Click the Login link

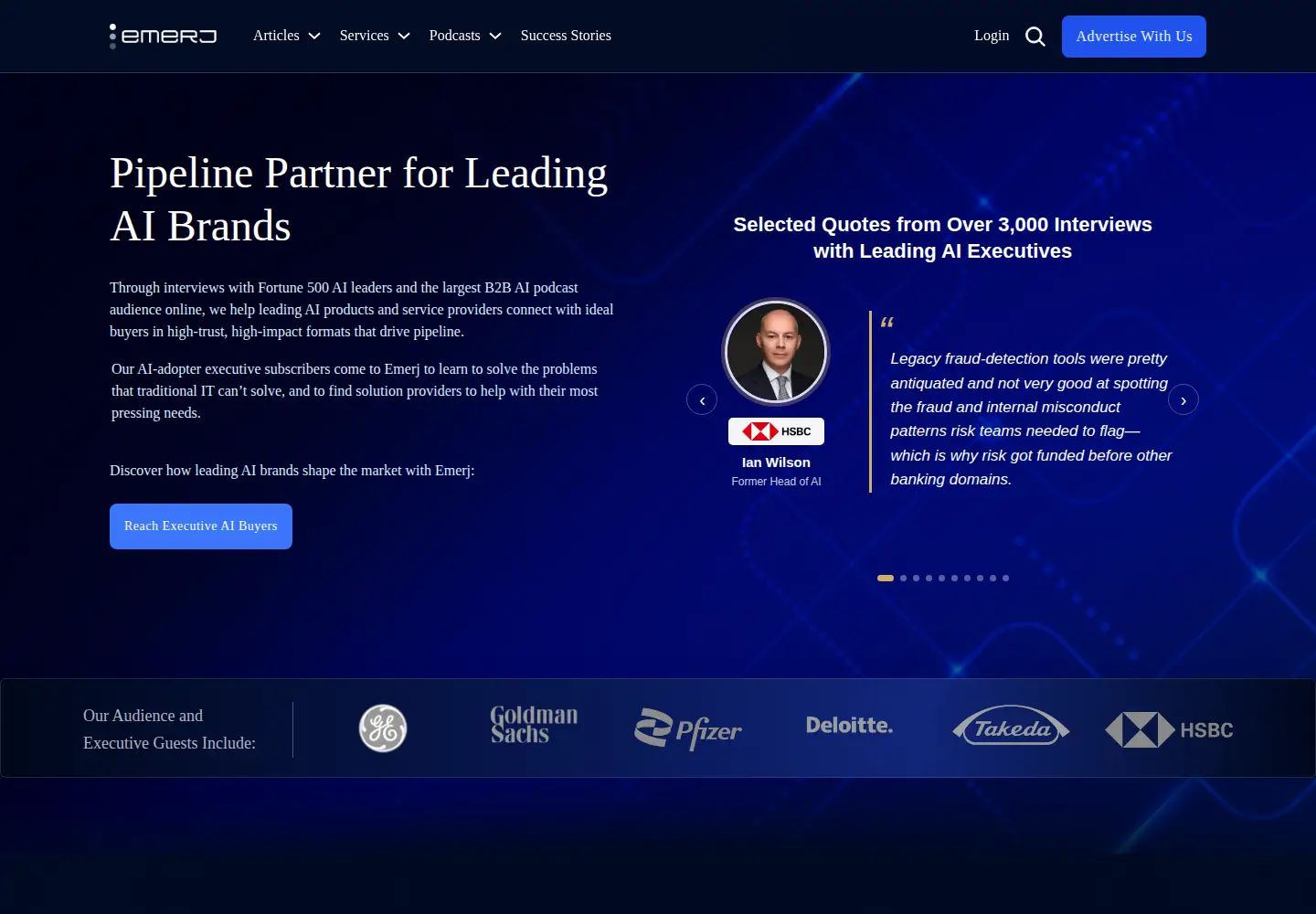click(992, 36)
